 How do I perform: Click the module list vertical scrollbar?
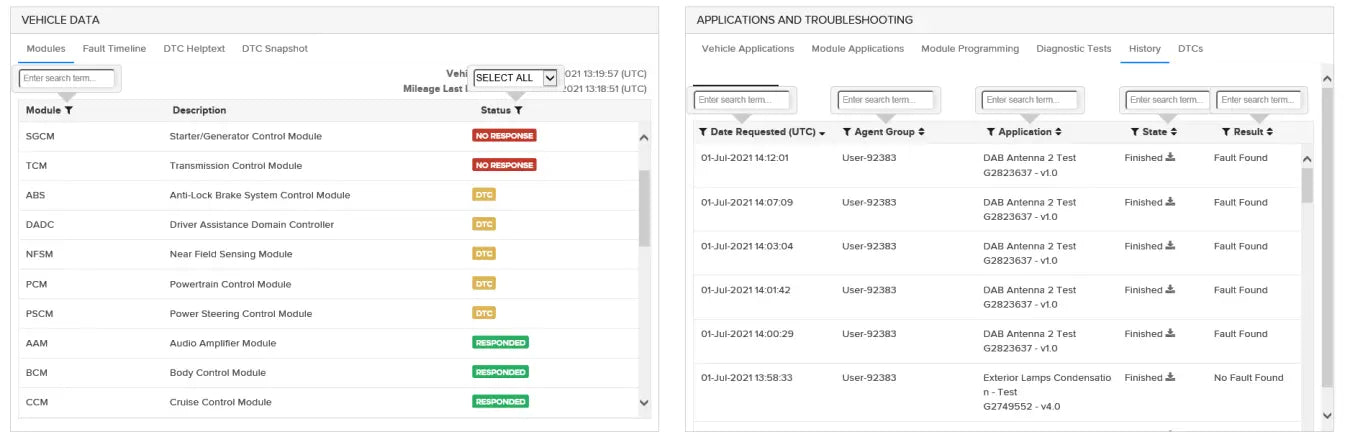click(x=644, y=208)
